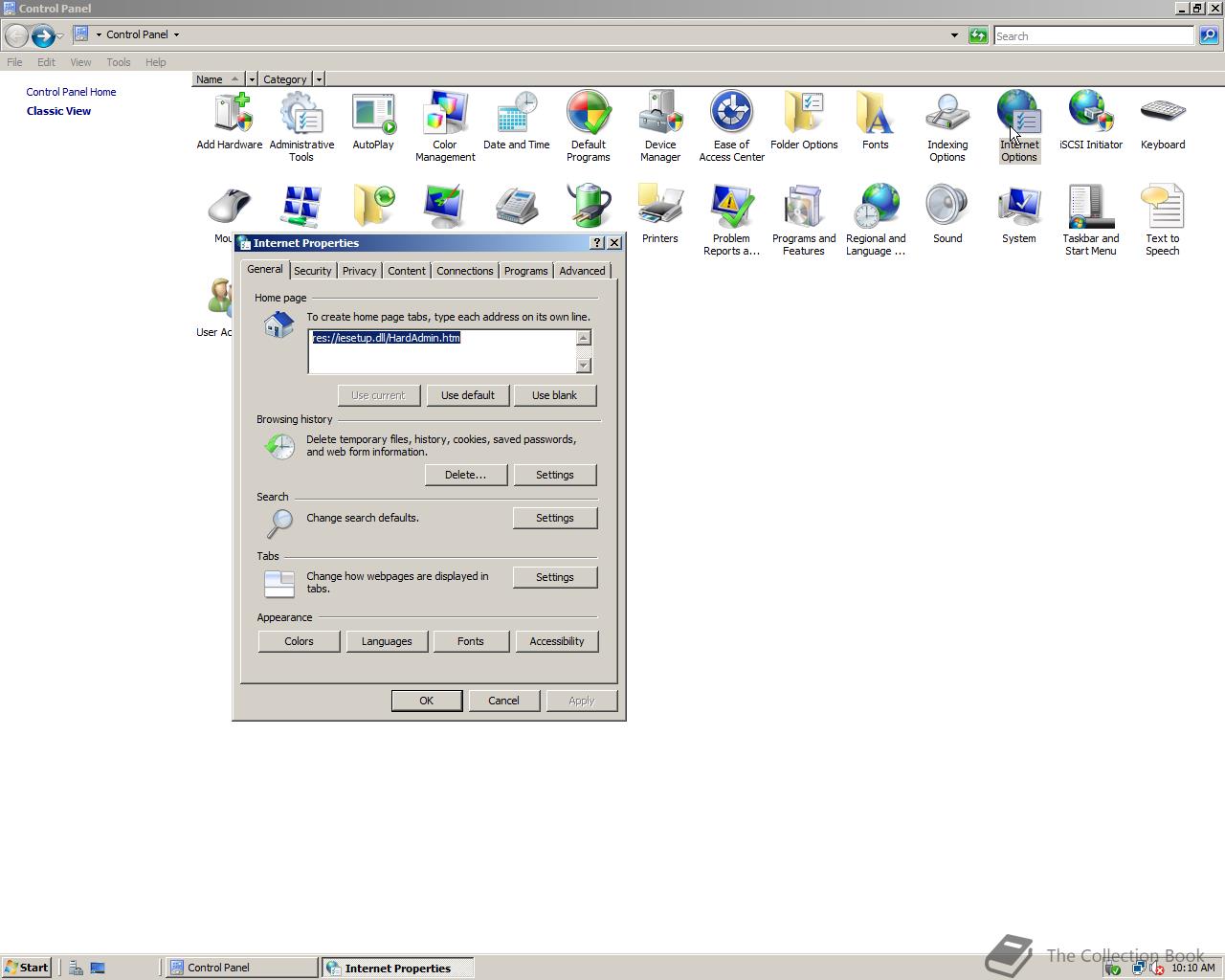Click the Classic View link
This screenshot has width=1225, height=980.
coord(59,111)
